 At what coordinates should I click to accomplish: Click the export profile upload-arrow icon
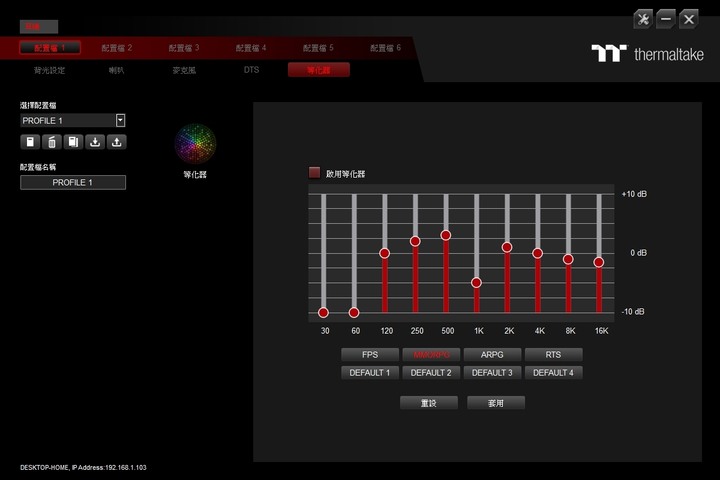pyautogui.click(x=117, y=142)
